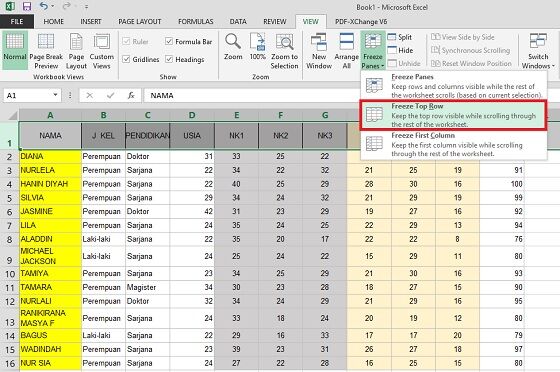This screenshot has height=372, width=560.
Task: Expand the Name Box dropdown arrow
Action: [x=55, y=95]
